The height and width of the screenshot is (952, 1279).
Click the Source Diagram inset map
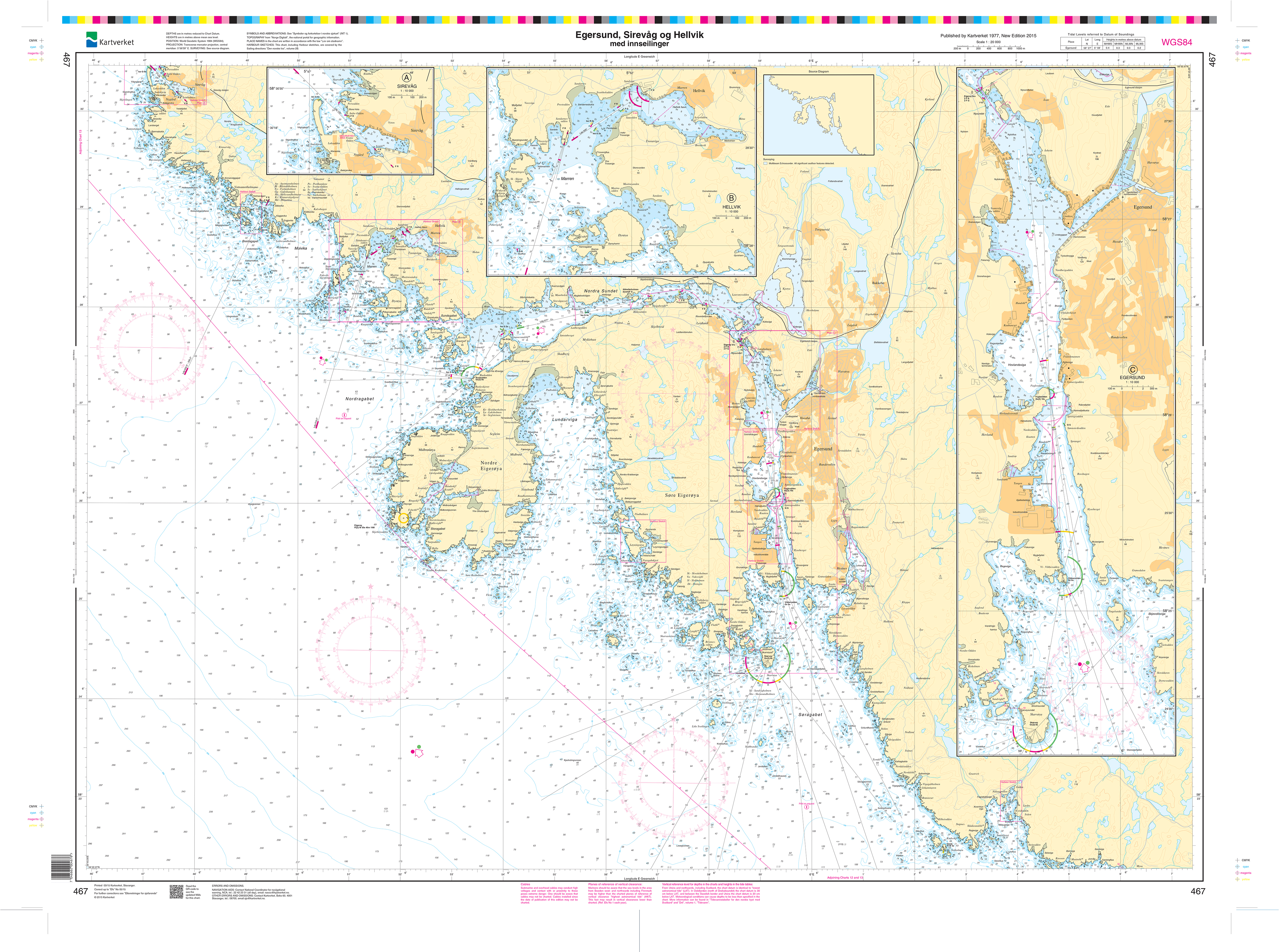pyautogui.click(x=818, y=115)
